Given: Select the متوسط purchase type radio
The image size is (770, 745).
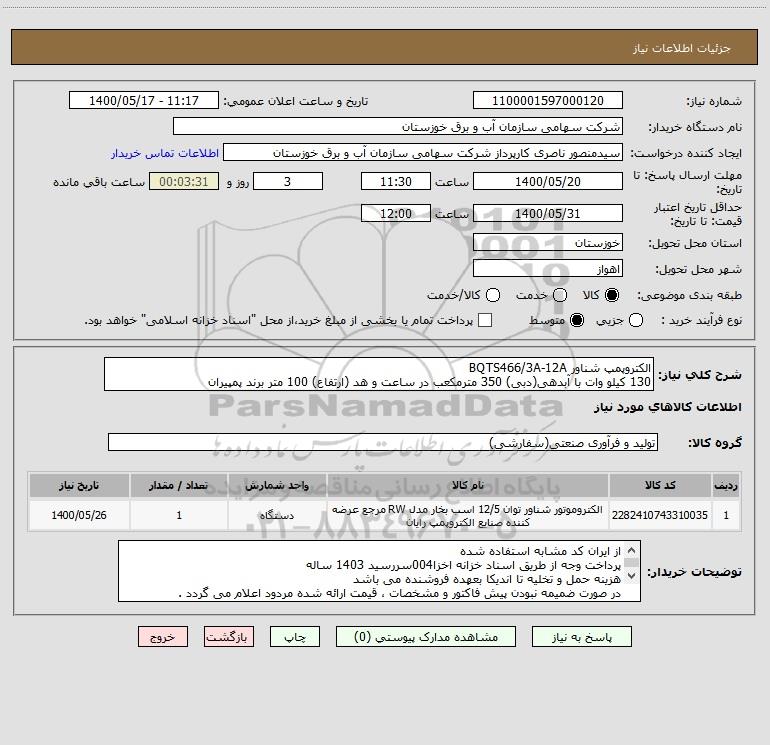Looking at the screenshot, I should [577, 321].
